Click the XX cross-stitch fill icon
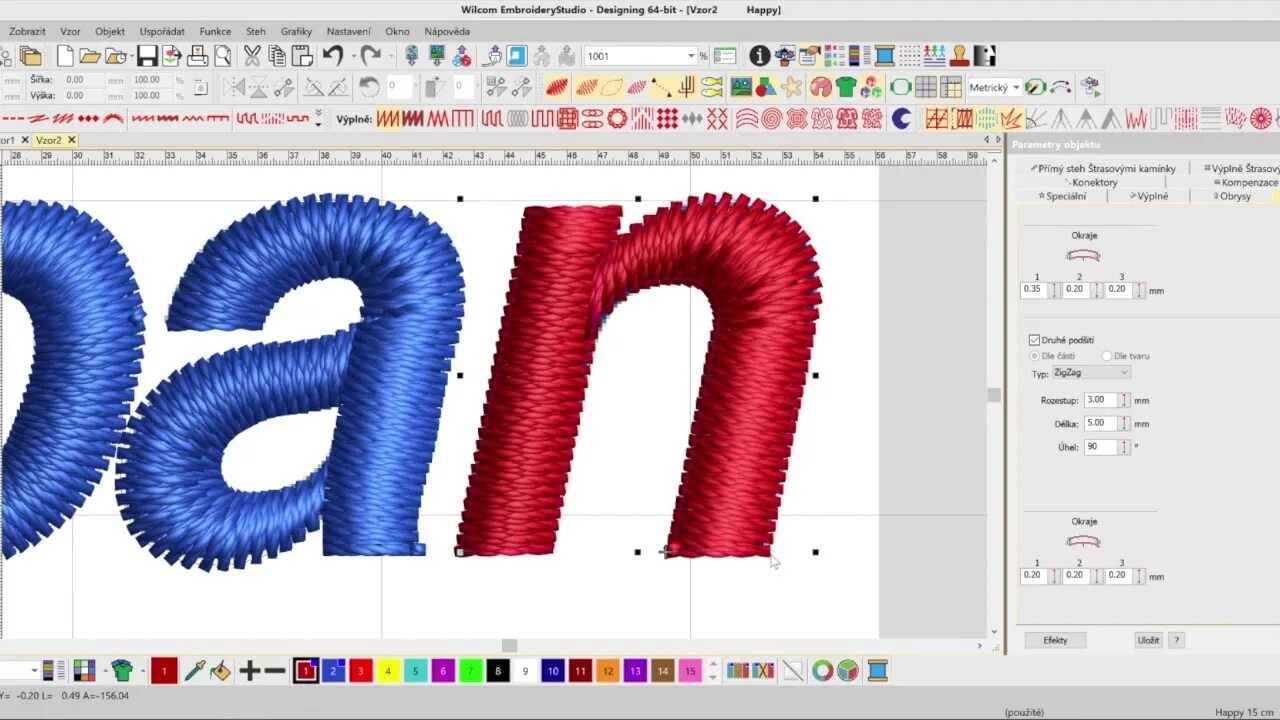 [x=717, y=119]
